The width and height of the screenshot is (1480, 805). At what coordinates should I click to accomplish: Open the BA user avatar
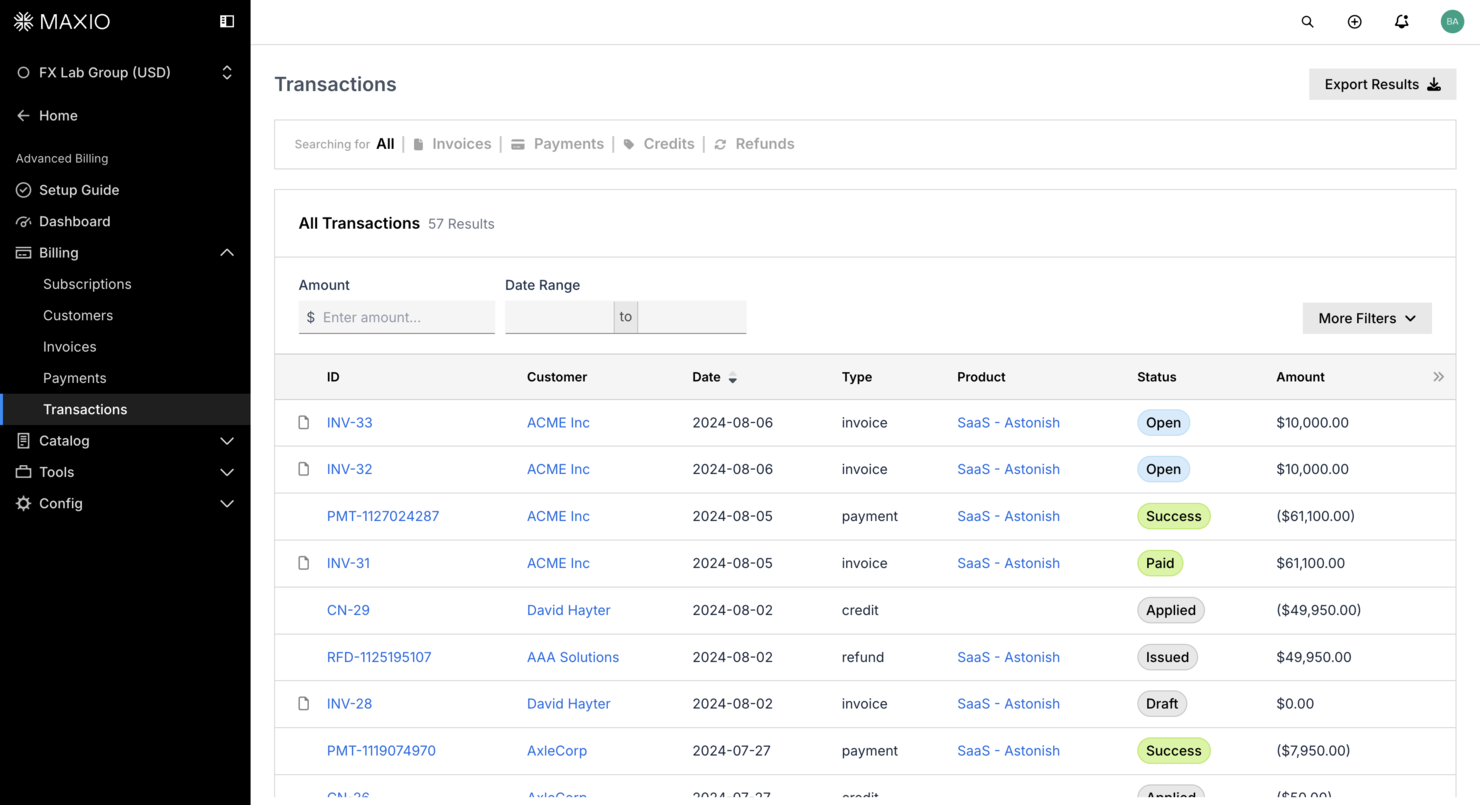point(1452,21)
